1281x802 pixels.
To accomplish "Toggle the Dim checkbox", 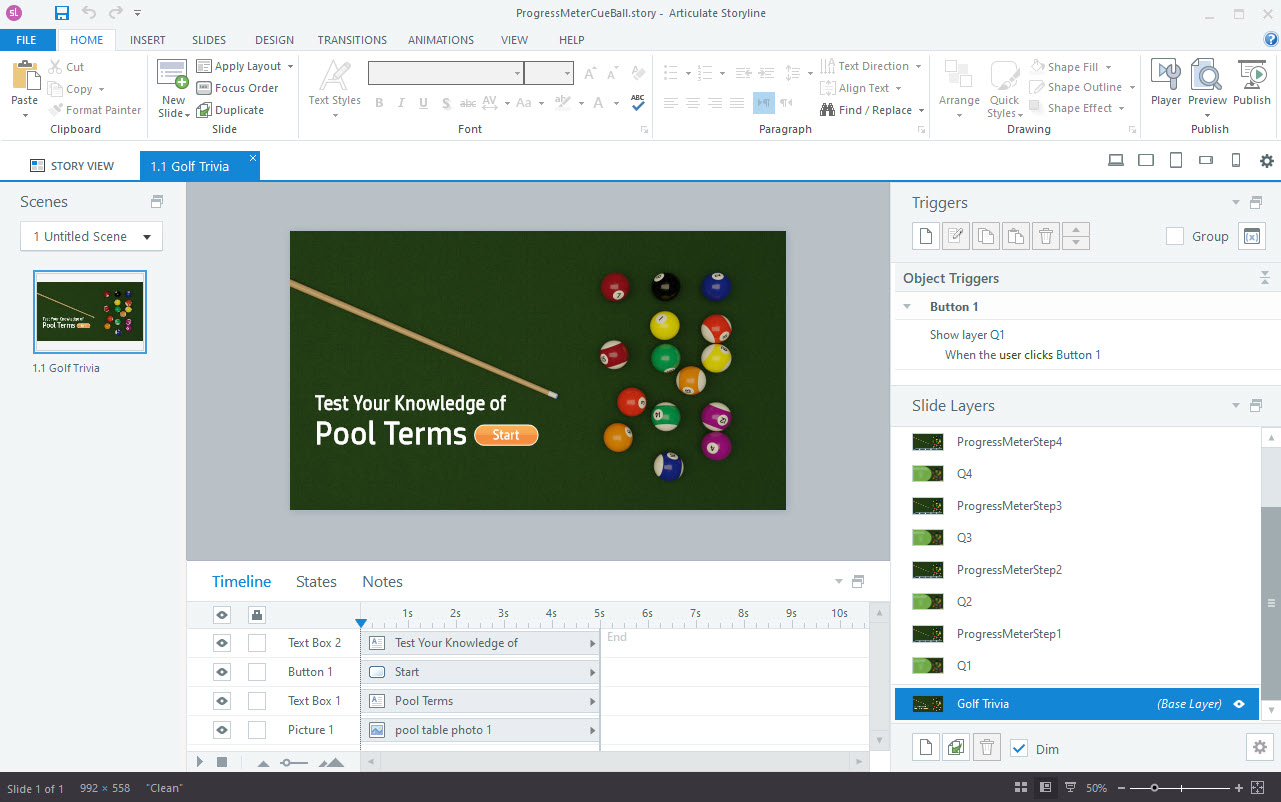I will pos(1019,748).
